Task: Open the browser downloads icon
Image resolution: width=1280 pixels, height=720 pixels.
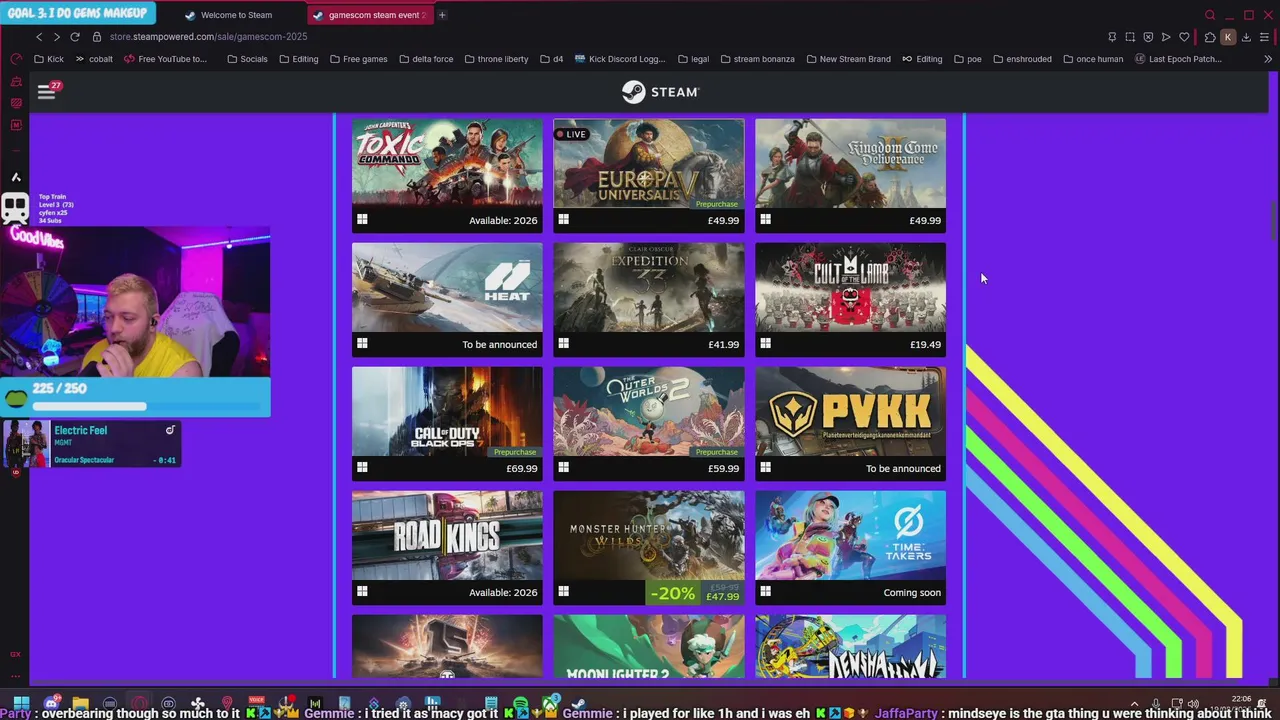Action: (x=1247, y=37)
